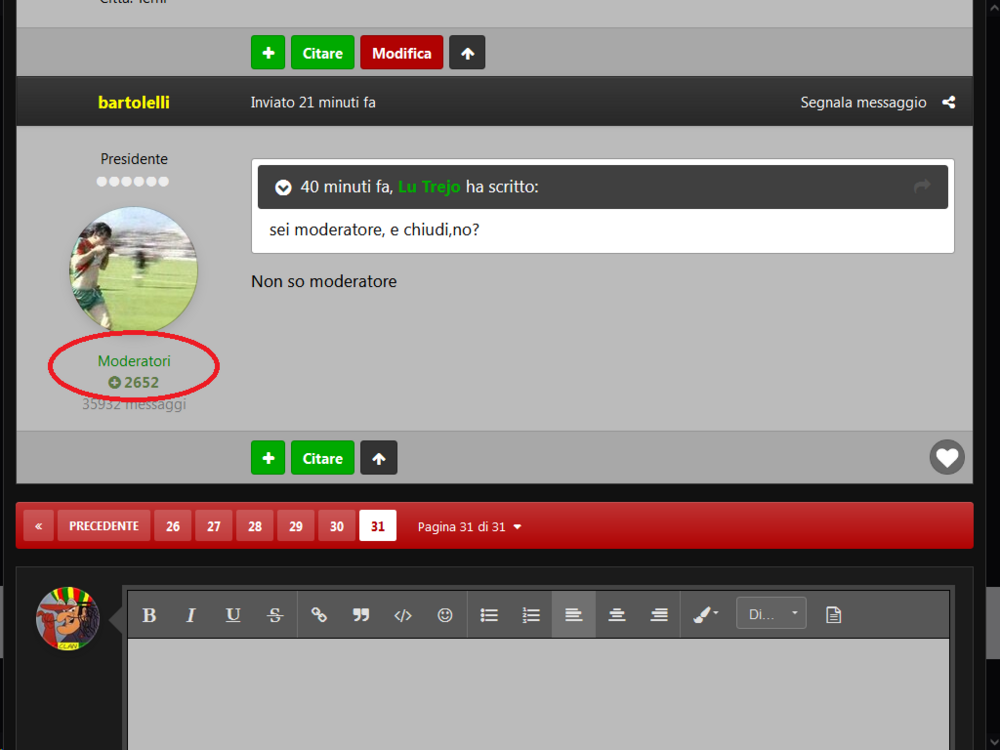Toggle bold formatting in editor
Viewport: 1000px width, 750px height.
[x=149, y=615]
